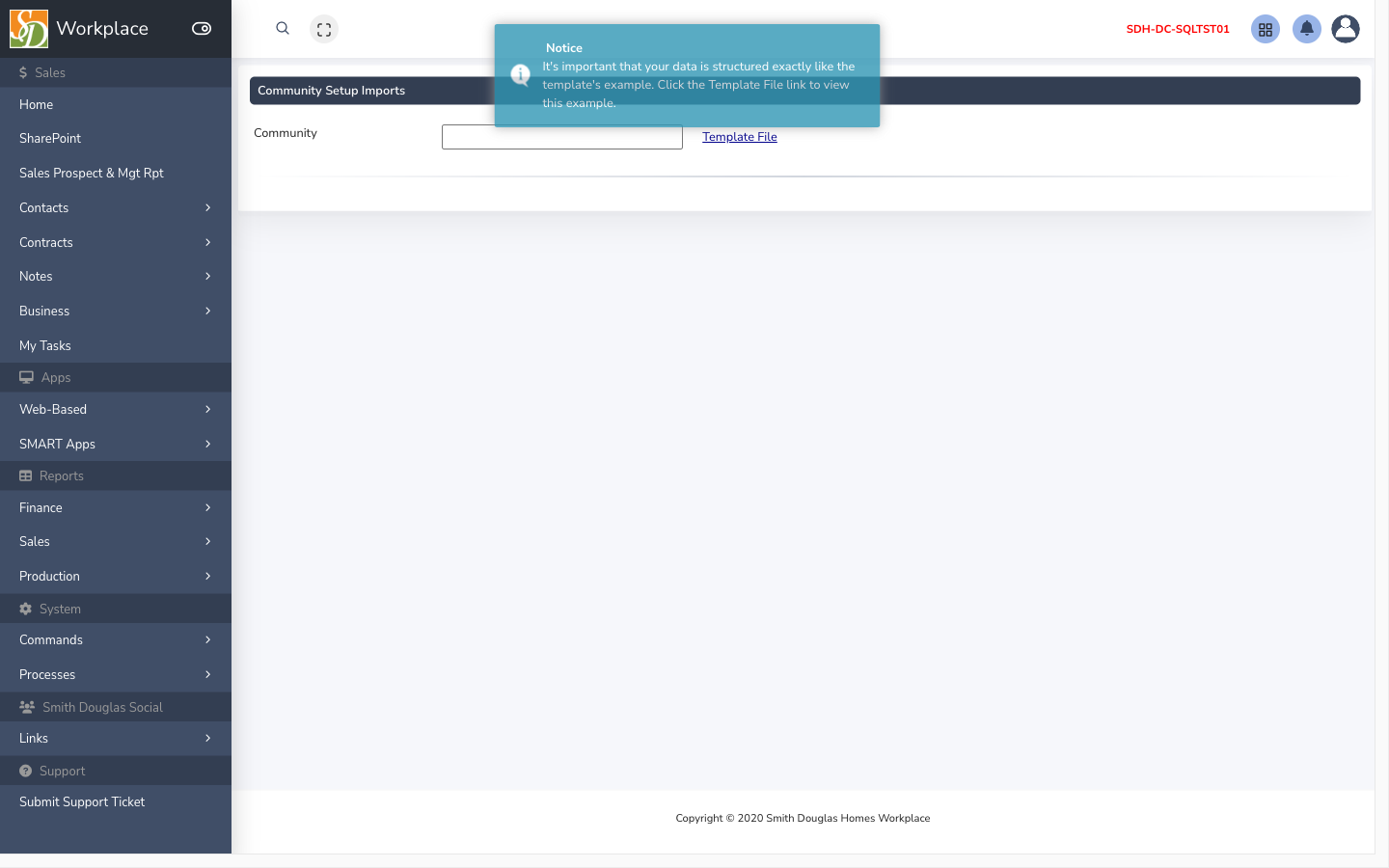Click the info icon in the Notice popup

click(521, 74)
